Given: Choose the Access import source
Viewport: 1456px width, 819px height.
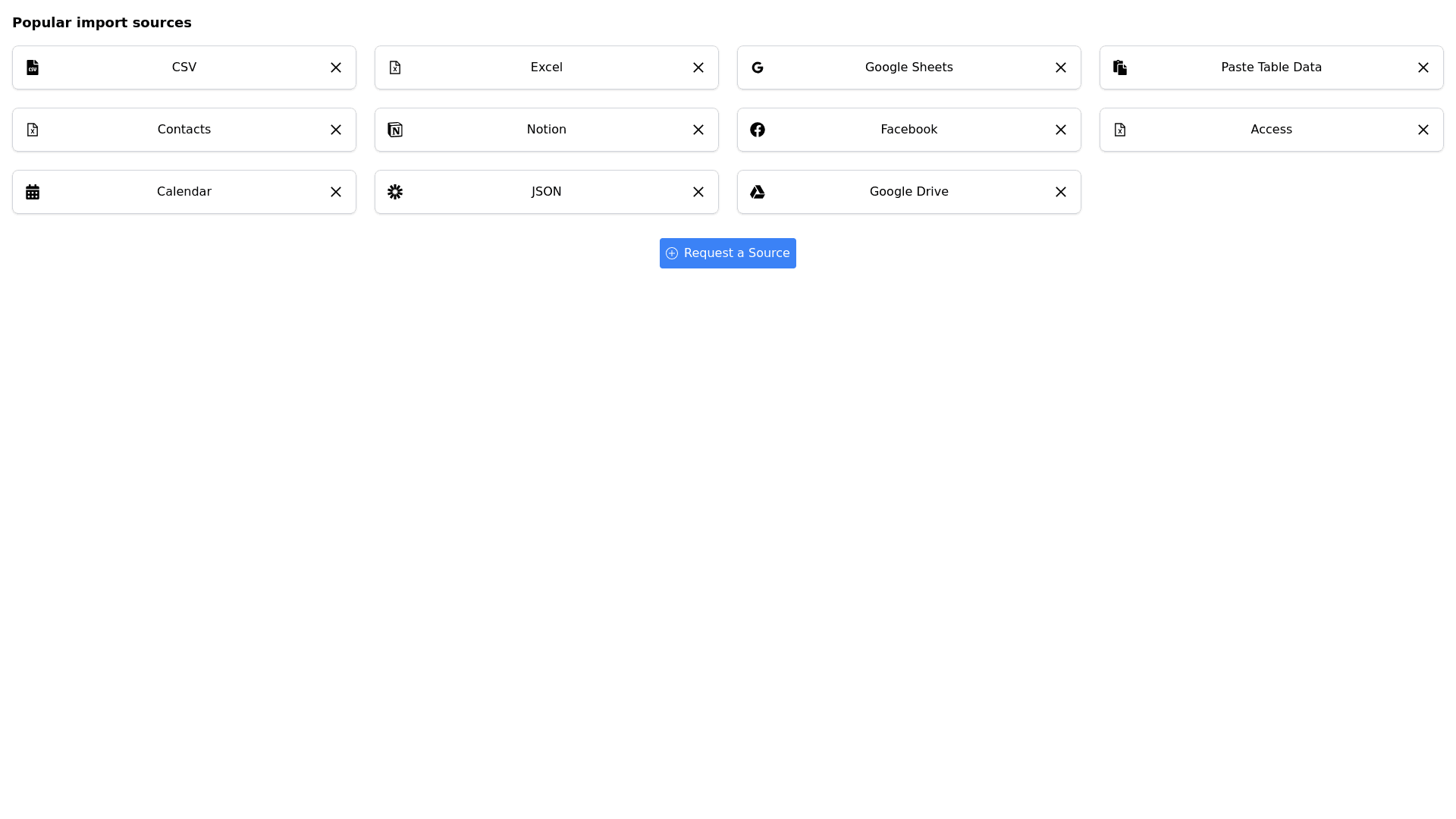Looking at the screenshot, I should (1271, 130).
